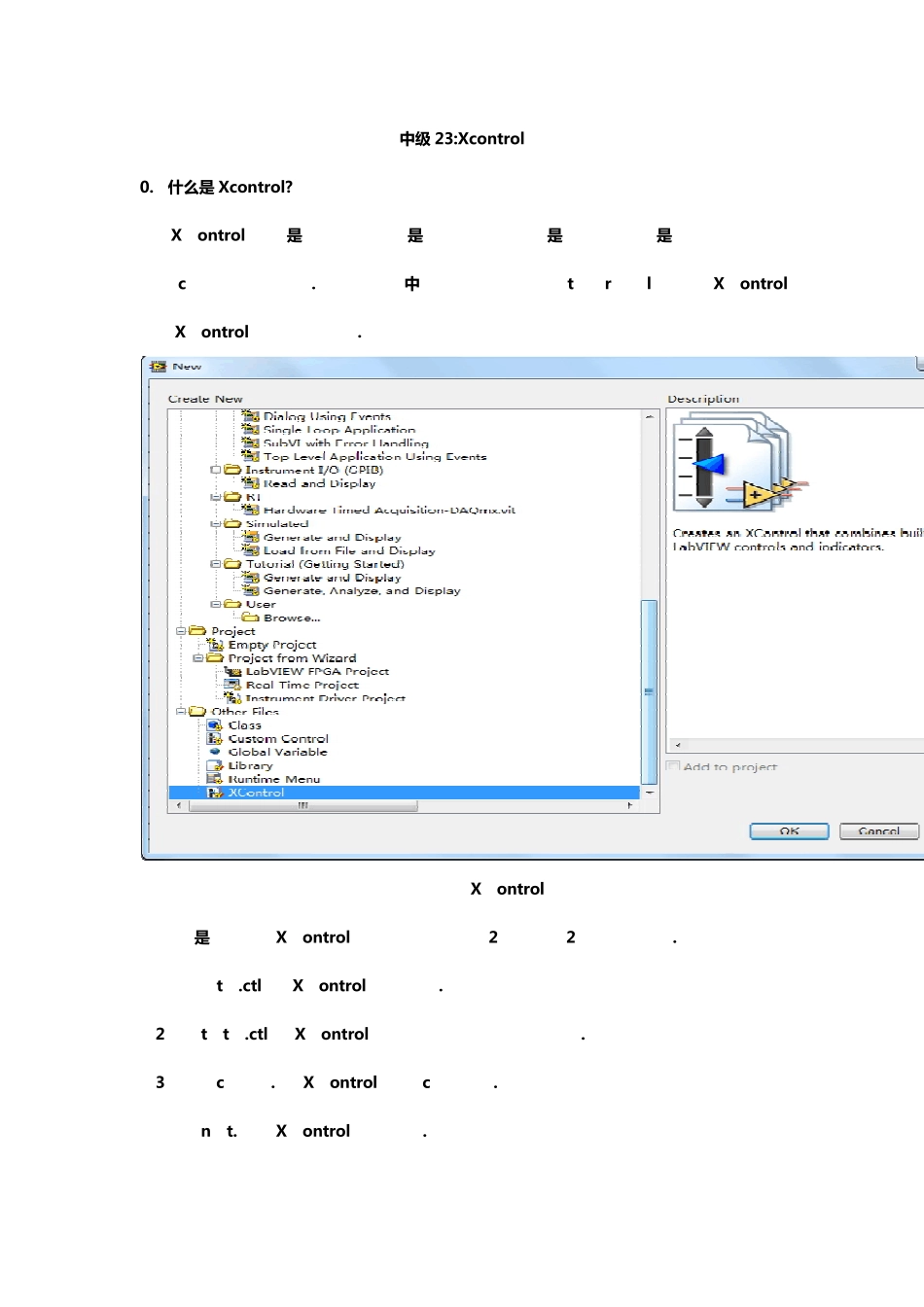Screen dimensions: 924x1307
Task: Click the tree's scroll right arrow
Action: click(630, 805)
